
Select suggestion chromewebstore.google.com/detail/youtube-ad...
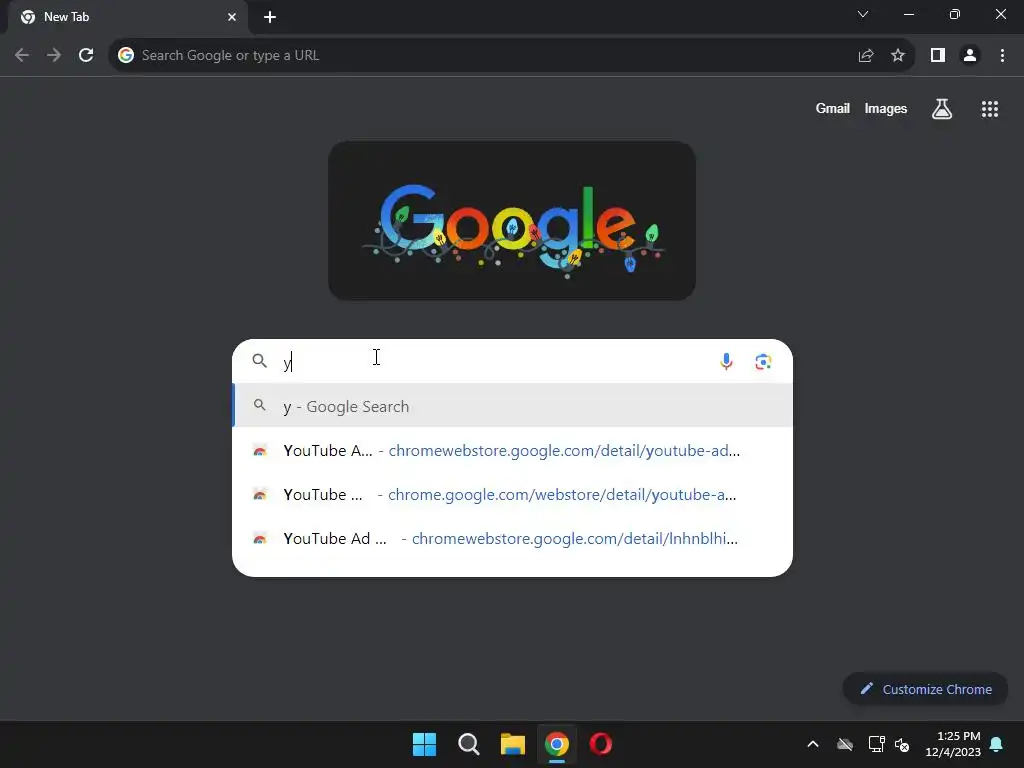pos(513,451)
